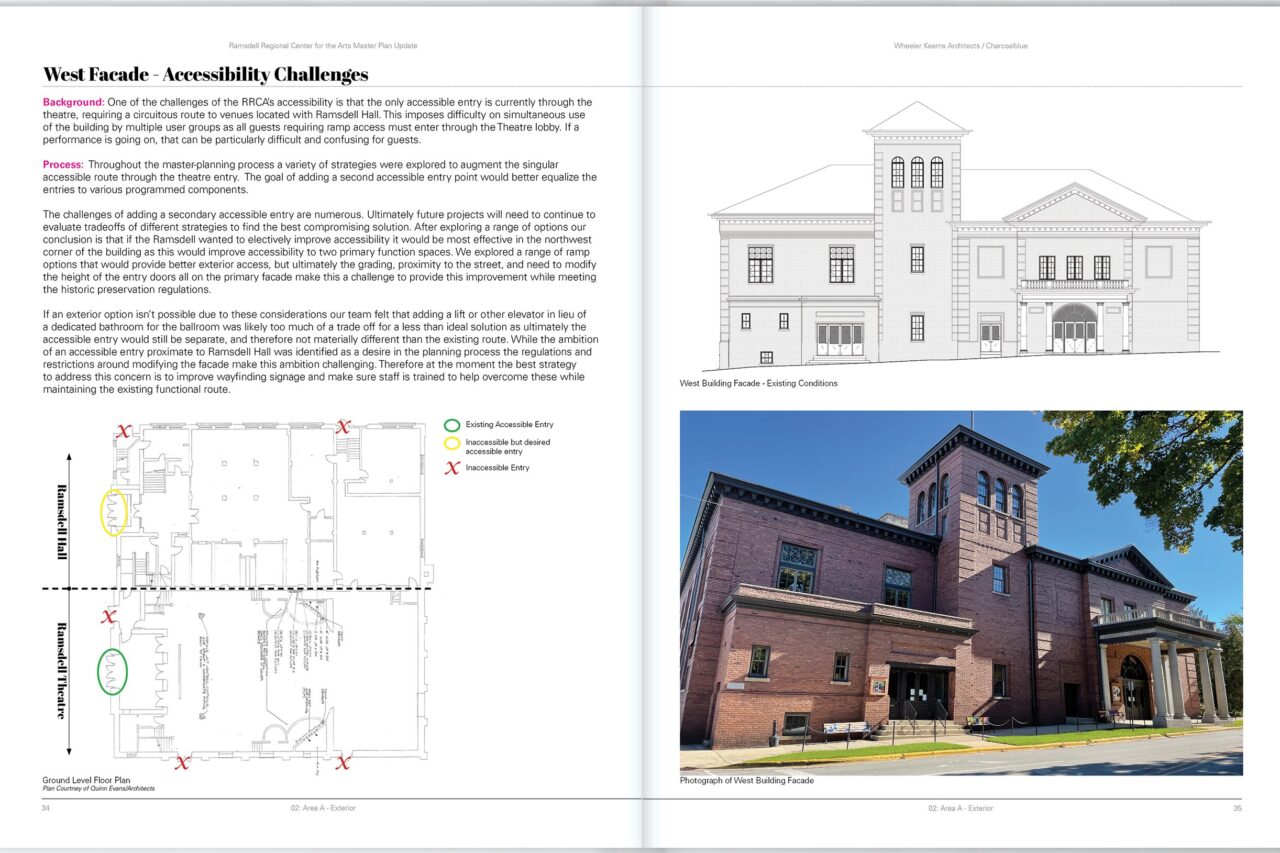Click the "Existing Accessible Entry" legend text
The height and width of the screenshot is (853, 1280).
pos(509,425)
